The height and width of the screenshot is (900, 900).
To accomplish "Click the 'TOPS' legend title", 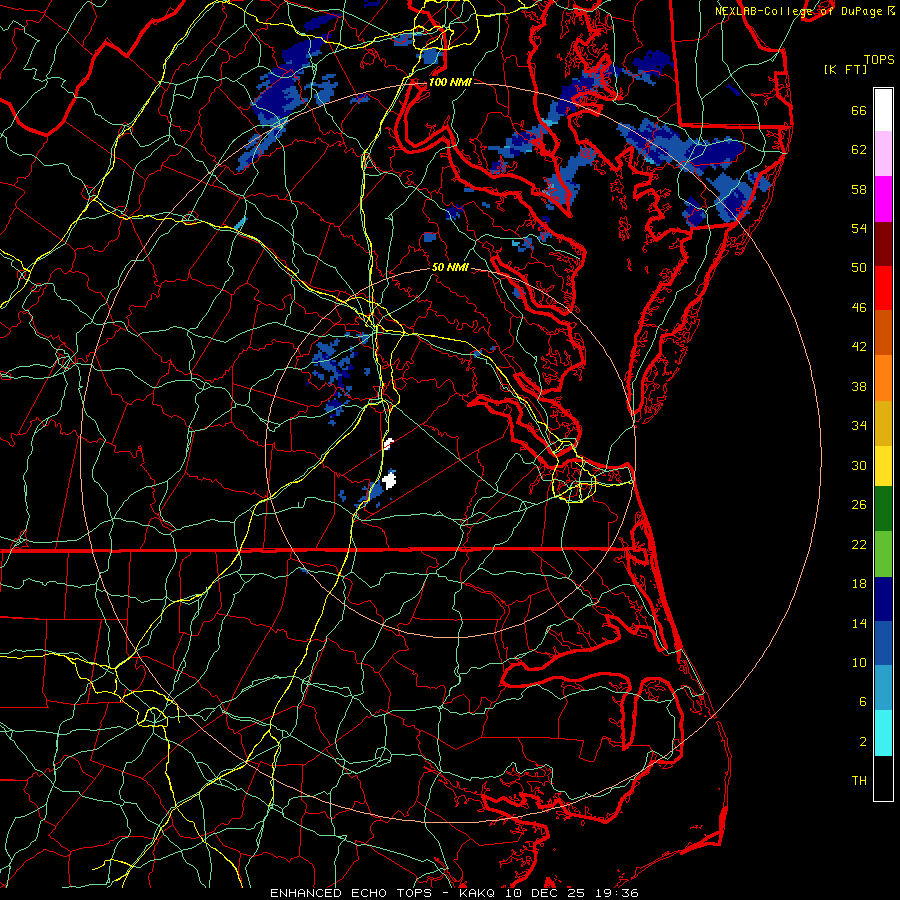I will pos(879,60).
